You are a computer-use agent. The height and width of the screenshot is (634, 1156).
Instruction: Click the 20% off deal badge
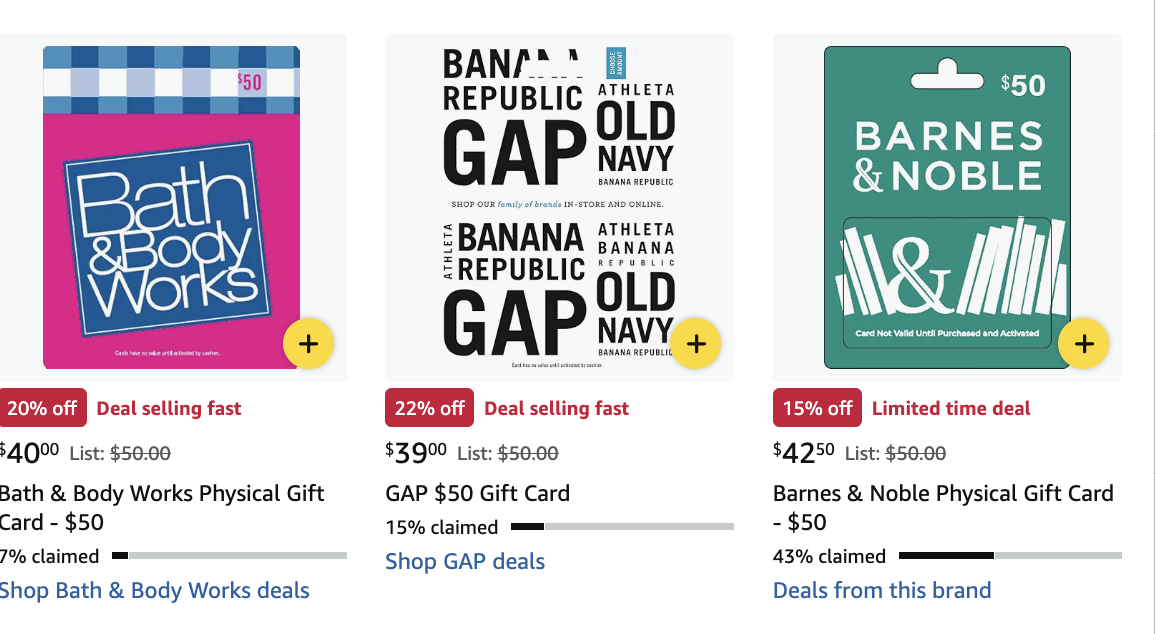click(x=42, y=408)
